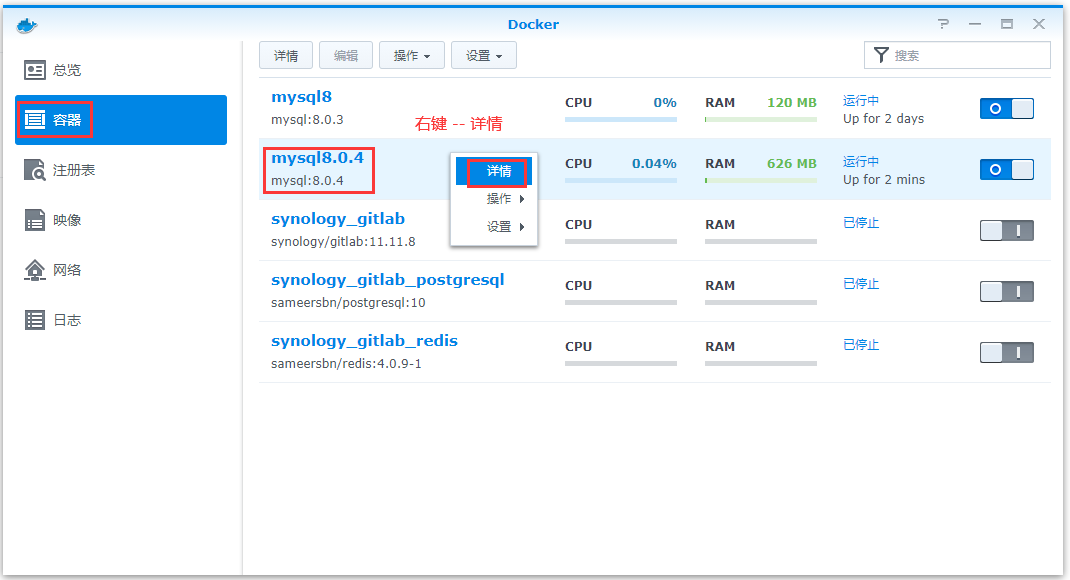Expand the 操作 toolbar dropdown
1070x580 pixels.
411,56
